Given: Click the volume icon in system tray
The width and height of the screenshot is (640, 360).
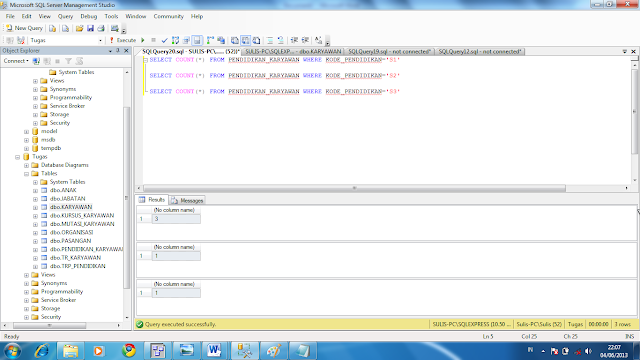Looking at the screenshot, I should 588,351.
